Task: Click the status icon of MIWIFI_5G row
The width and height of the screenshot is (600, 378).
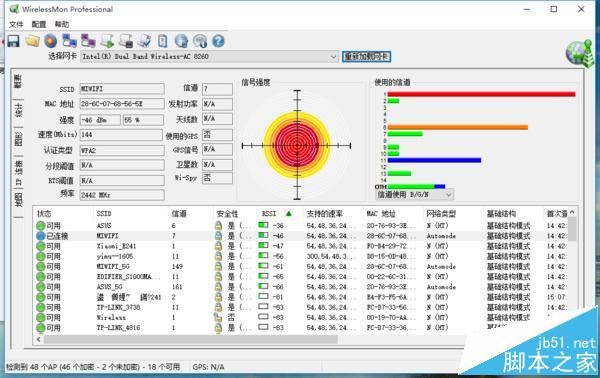Action: 41,266
